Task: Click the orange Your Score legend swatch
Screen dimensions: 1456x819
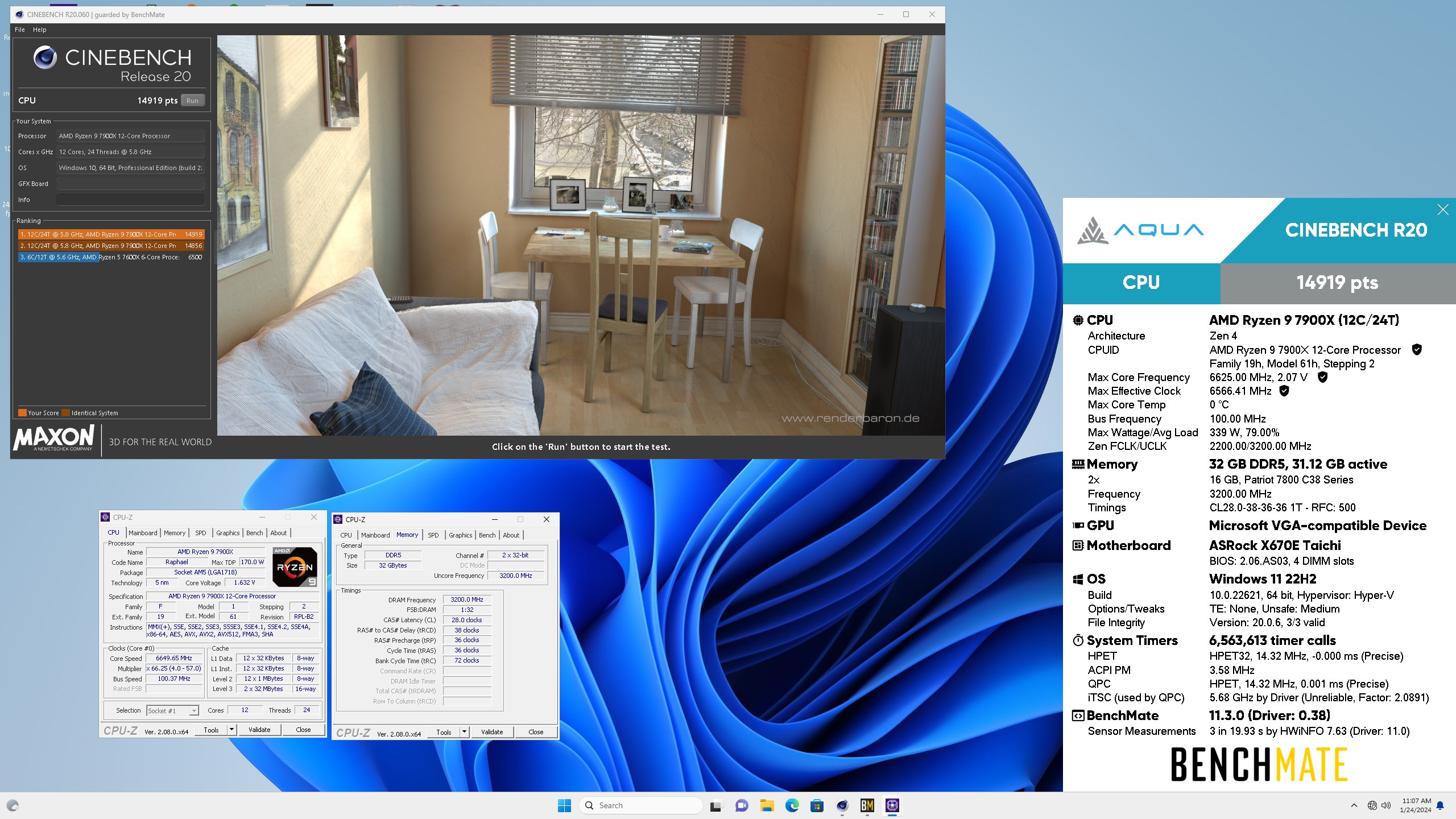Action: (22, 413)
